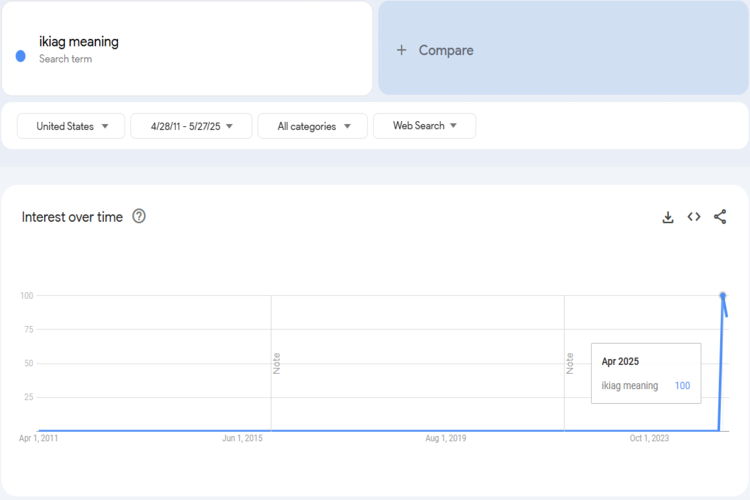Click the 100 y-axis label
Viewport: 750px width, 500px height.
(x=27, y=296)
